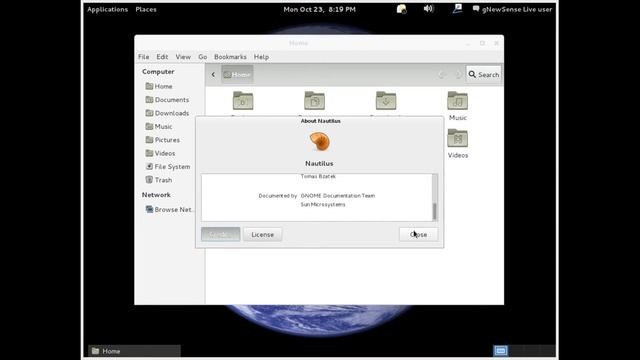Screen dimensions: 640x360
Task: Open the File menu
Action: pyautogui.click(x=143, y=57)
